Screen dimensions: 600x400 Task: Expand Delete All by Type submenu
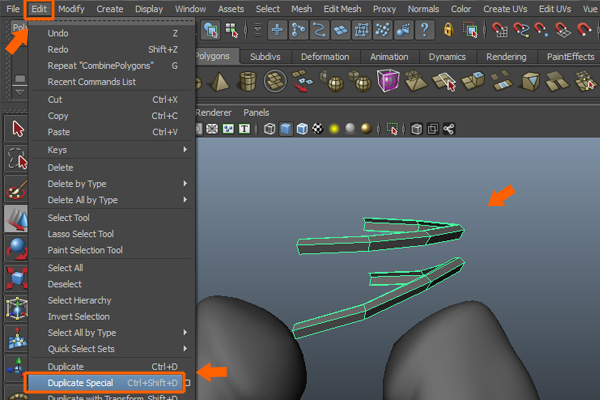112,200
